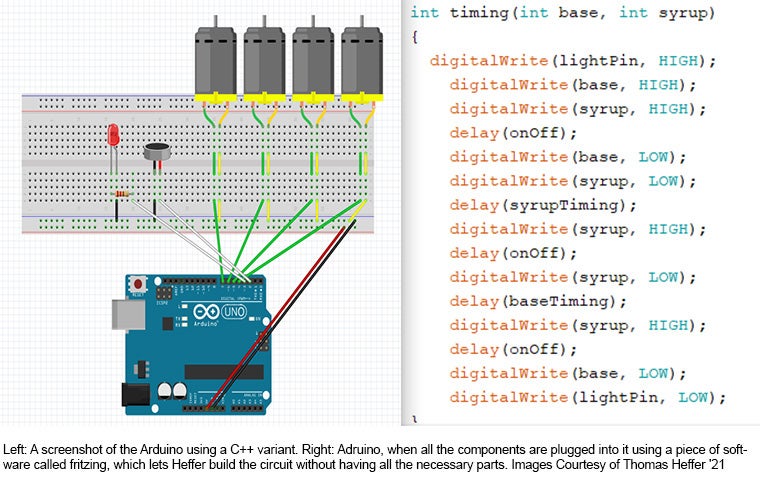Screen dimensions: 760x484
Task: Select the rightmost DC motor
Action: click(361, 60)
